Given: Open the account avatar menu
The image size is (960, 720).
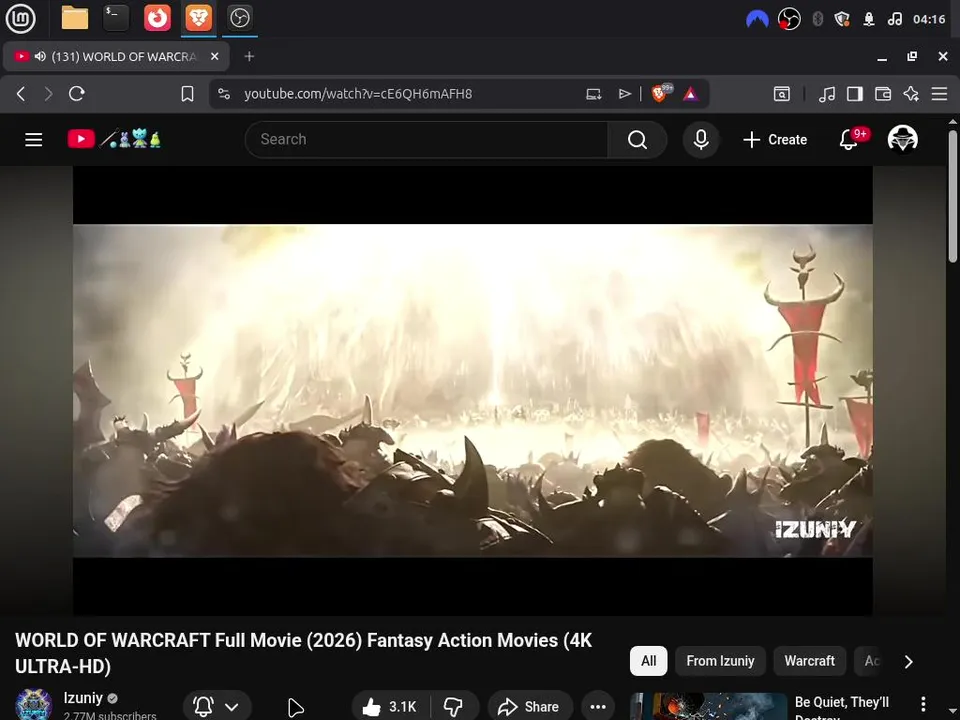Looking at the screenshot, I should point(902,139).
